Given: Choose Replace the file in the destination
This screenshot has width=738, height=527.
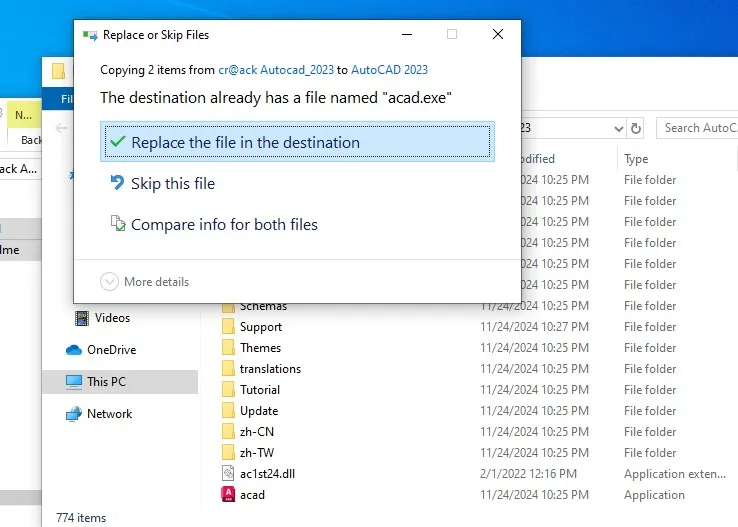Looking at the screenshot, I should click(245, 143).
